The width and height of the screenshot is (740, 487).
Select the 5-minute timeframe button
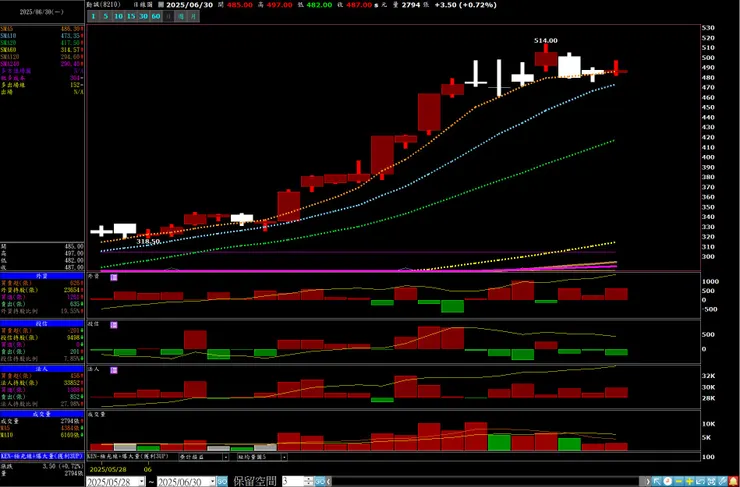[x=105, y=17]
